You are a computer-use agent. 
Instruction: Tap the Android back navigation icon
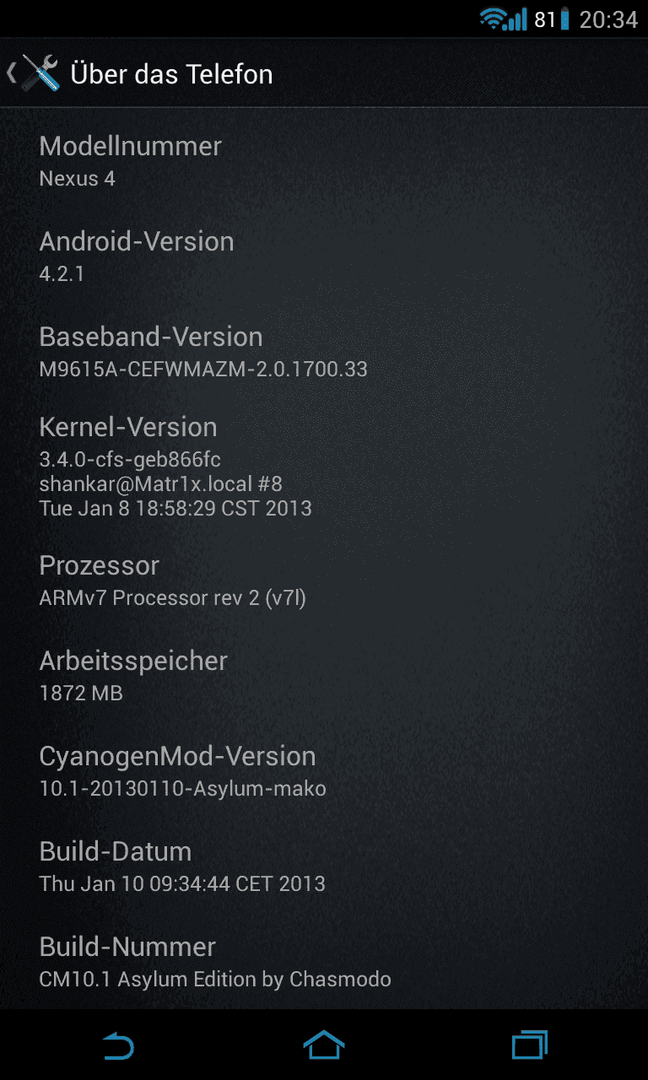click(118, 1046)
